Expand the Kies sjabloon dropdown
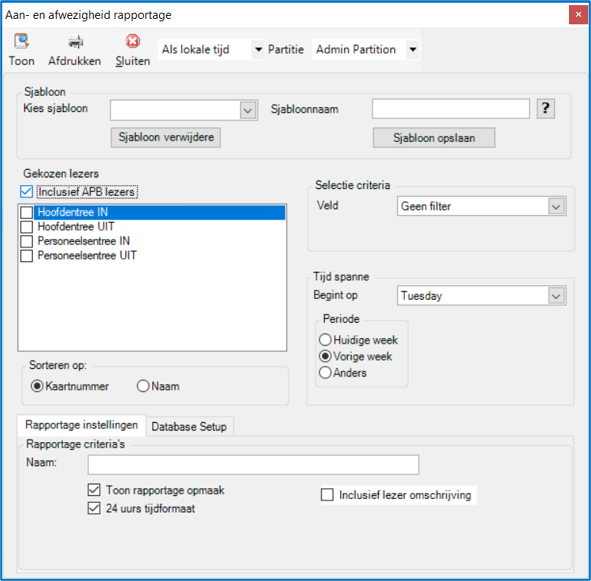This screenshot has width=591, height=581. point(248,110)
